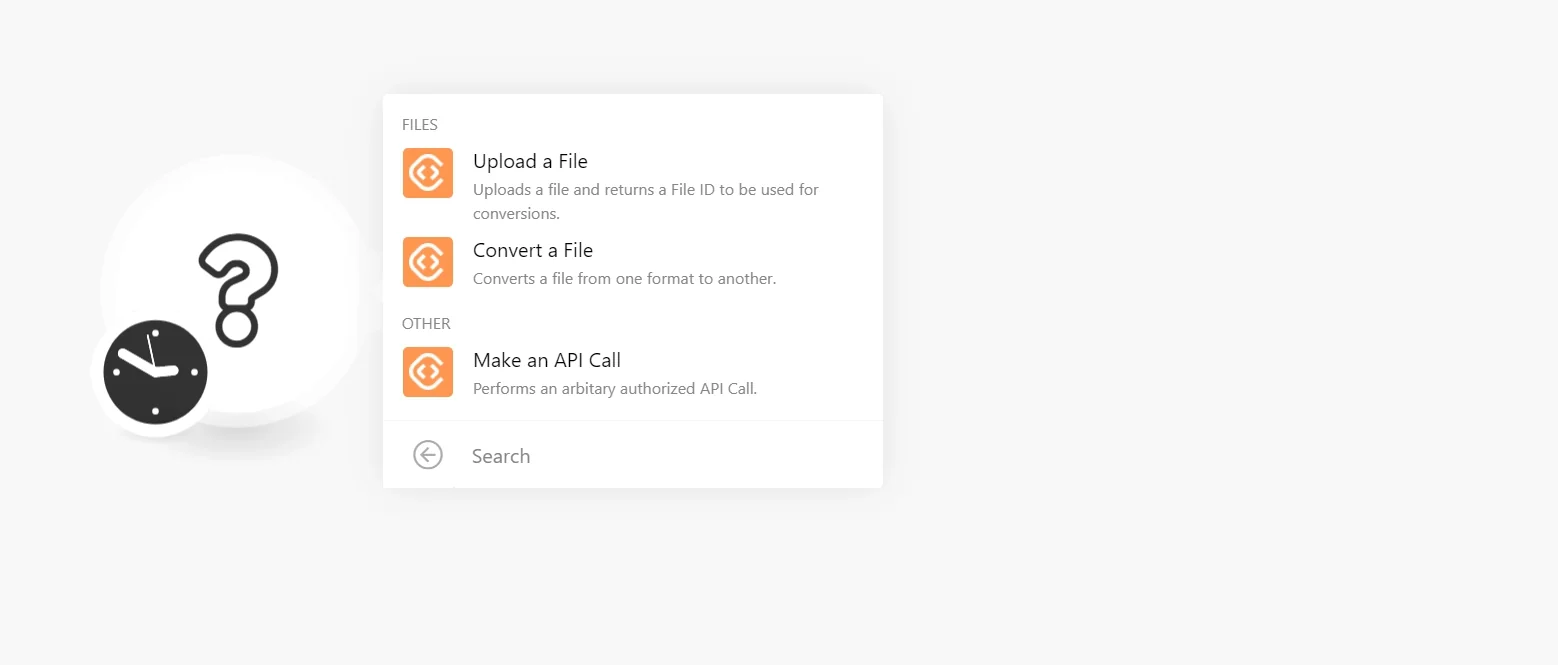Click the FILES section header
1558x665 pixels.
420,125
